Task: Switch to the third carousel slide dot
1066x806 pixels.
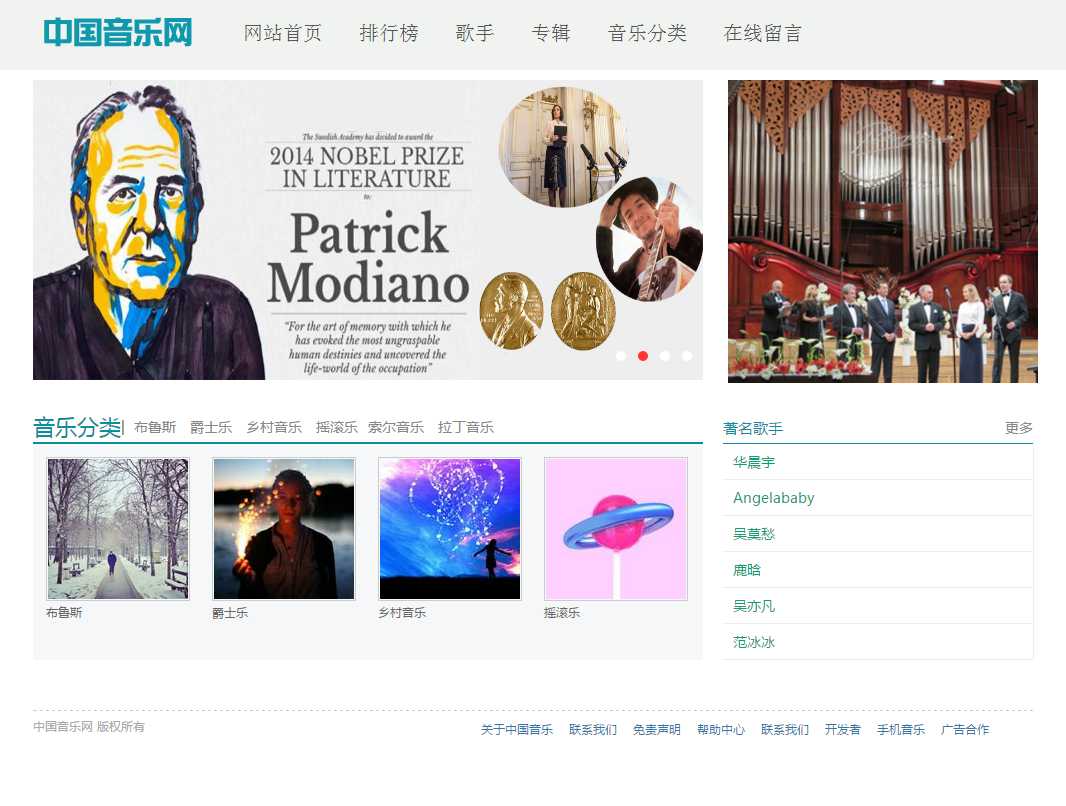Action: [665, 356]
